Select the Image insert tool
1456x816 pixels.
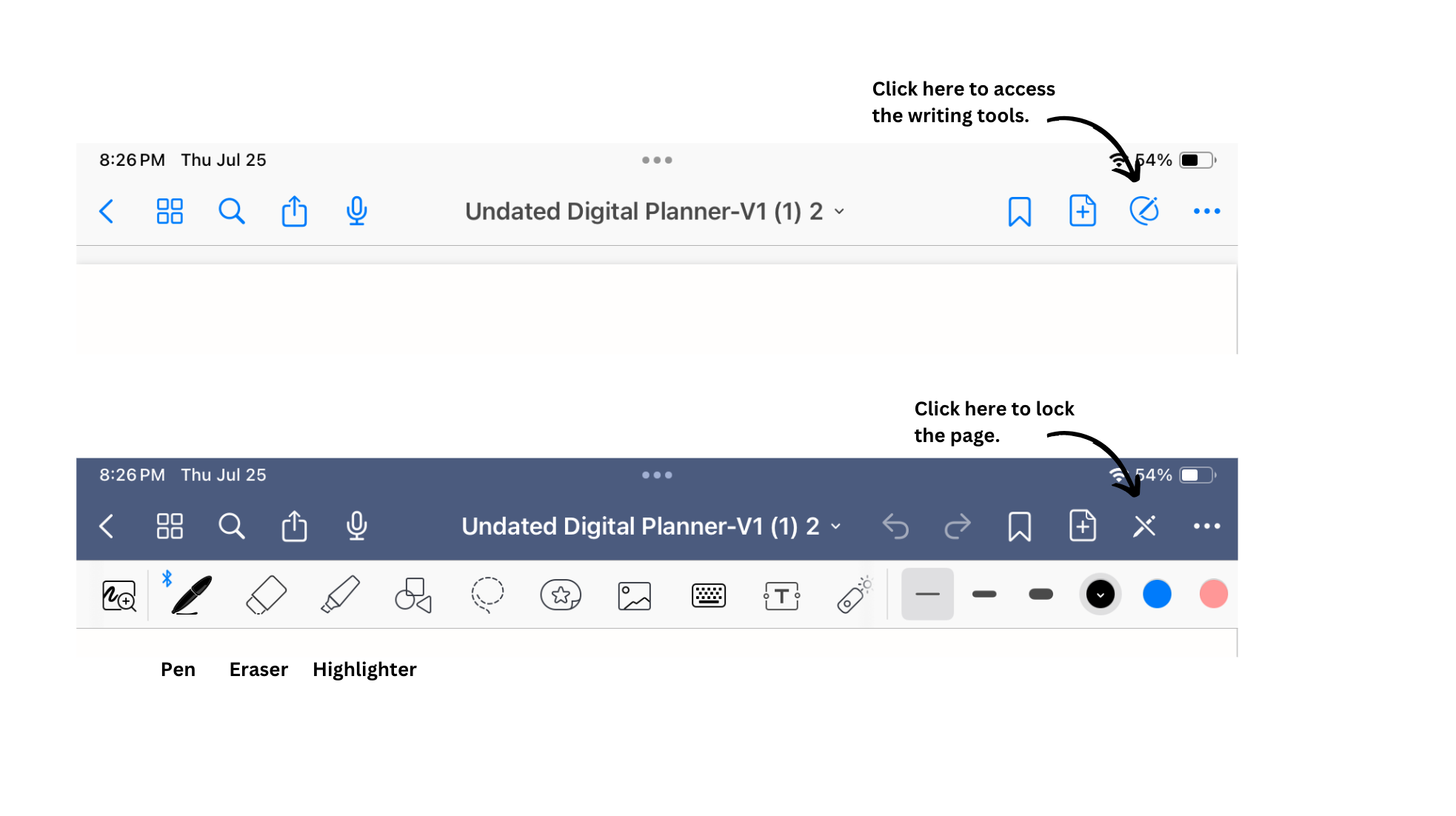634,595
